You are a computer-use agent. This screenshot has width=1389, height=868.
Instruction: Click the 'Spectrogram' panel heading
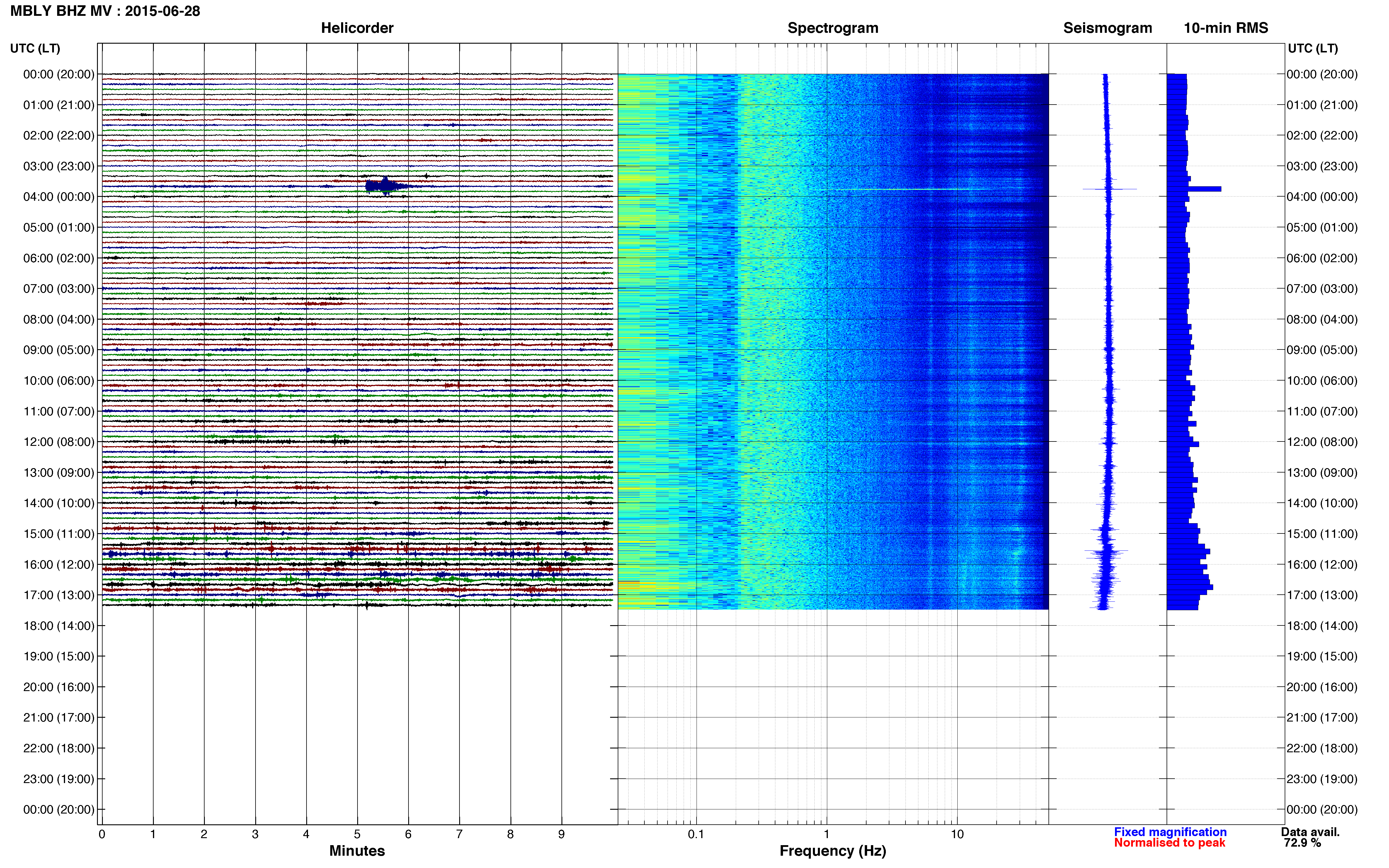(x=833, y=28)
